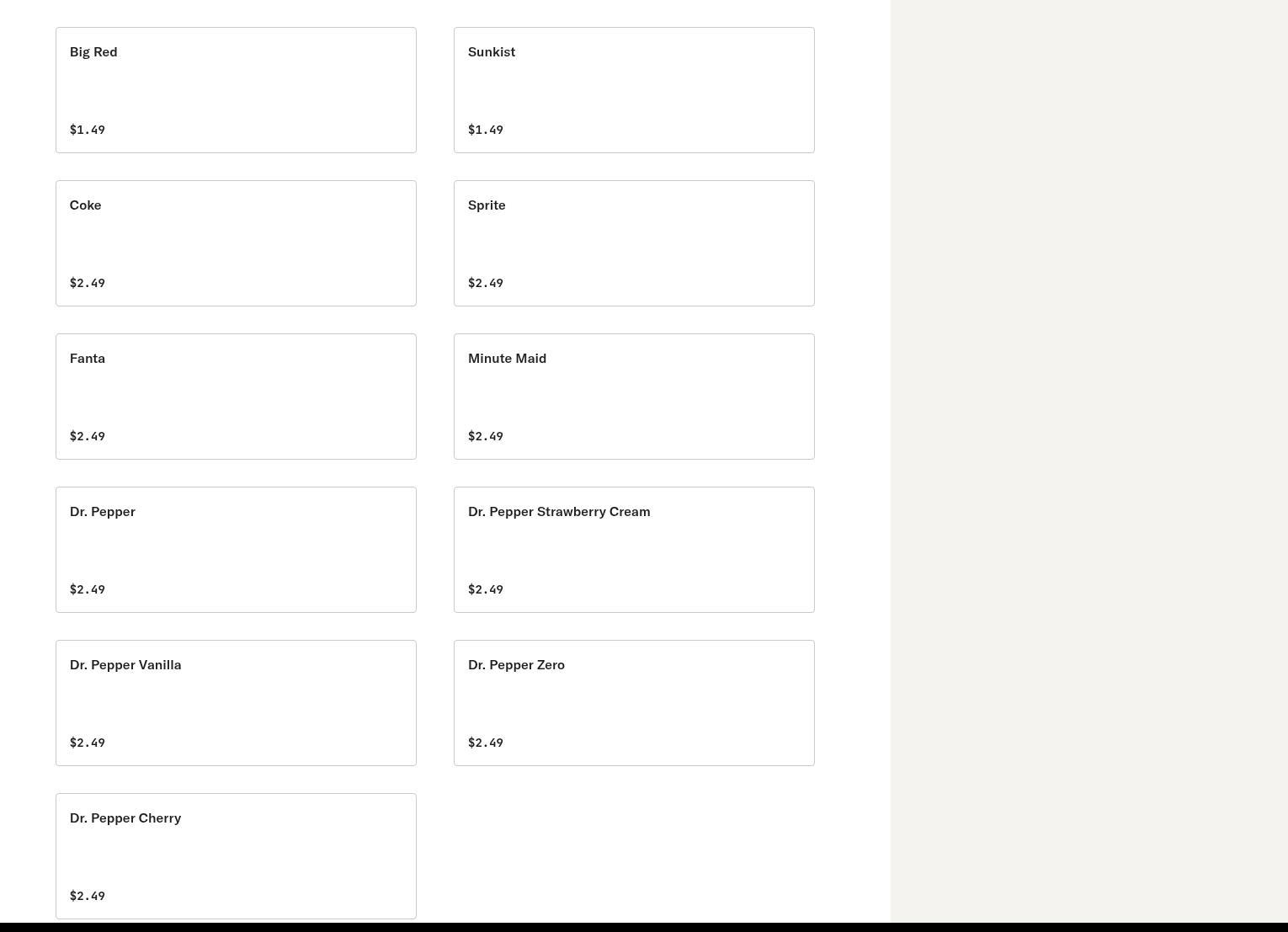Screen dimensions: 1288x932
Task: Open the Sunkist menu item card
Action: tap(634, 90)
